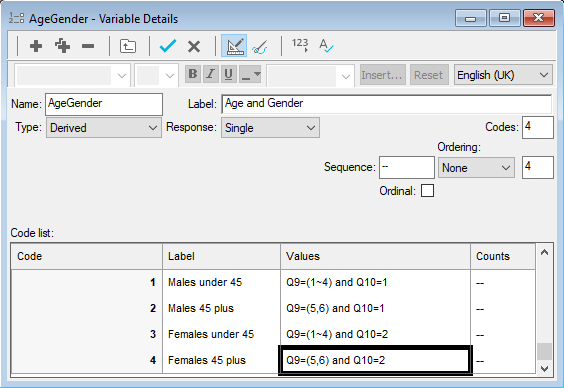Viewport: 564px width, 388px height.
Task: Click the Values column header
Action: coord(376,256)
